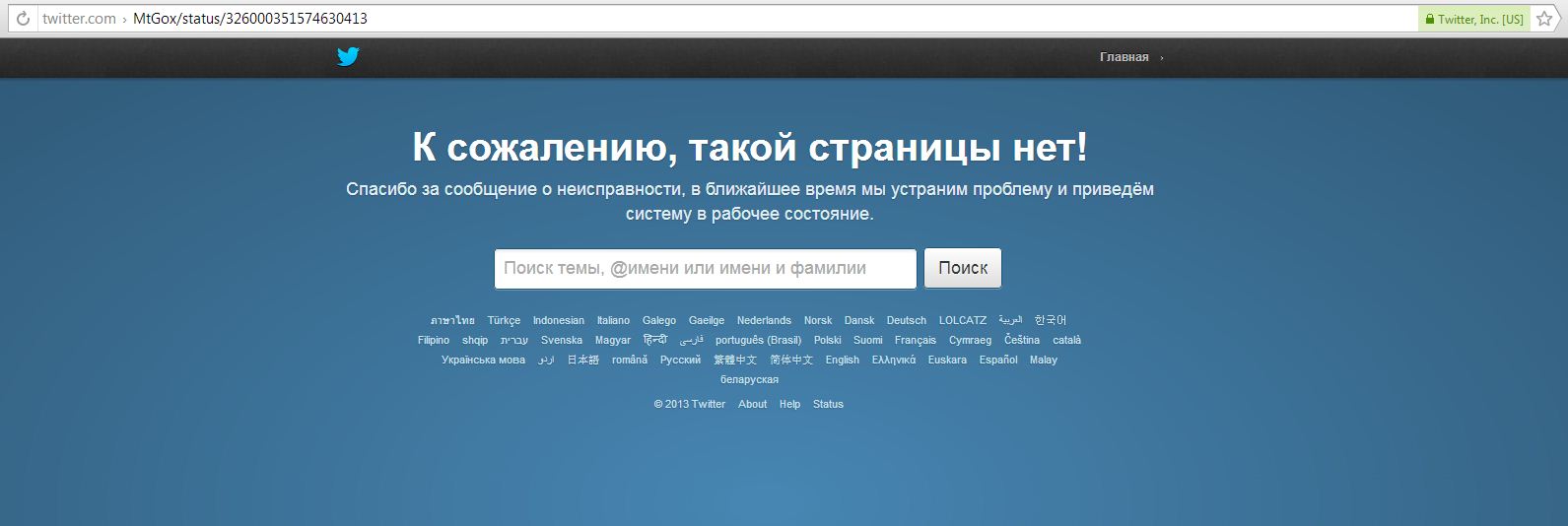
Task: Select the Greek Ελληνικά language link
Action: pyautogui.click(x=894, y=360)
